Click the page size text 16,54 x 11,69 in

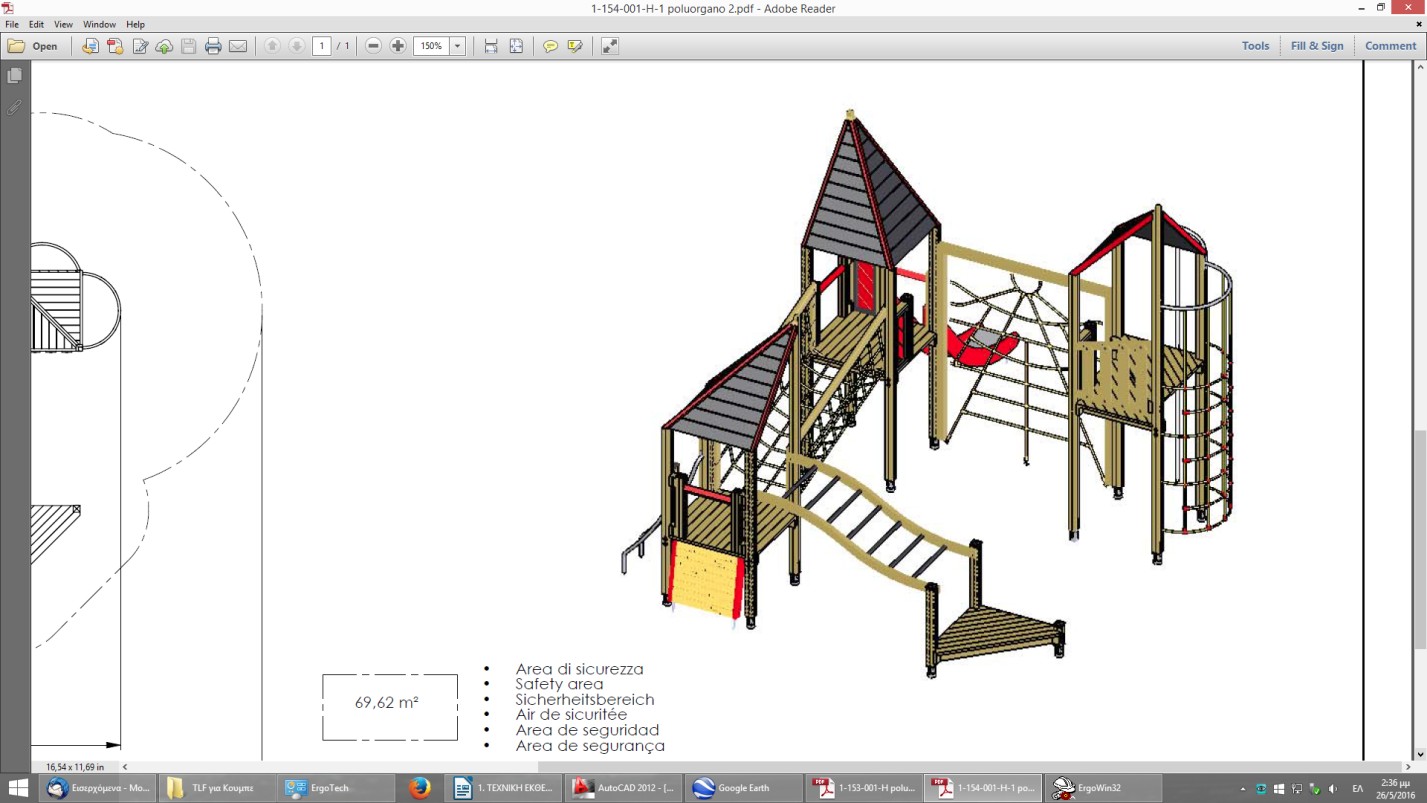[x=75, y=767]
